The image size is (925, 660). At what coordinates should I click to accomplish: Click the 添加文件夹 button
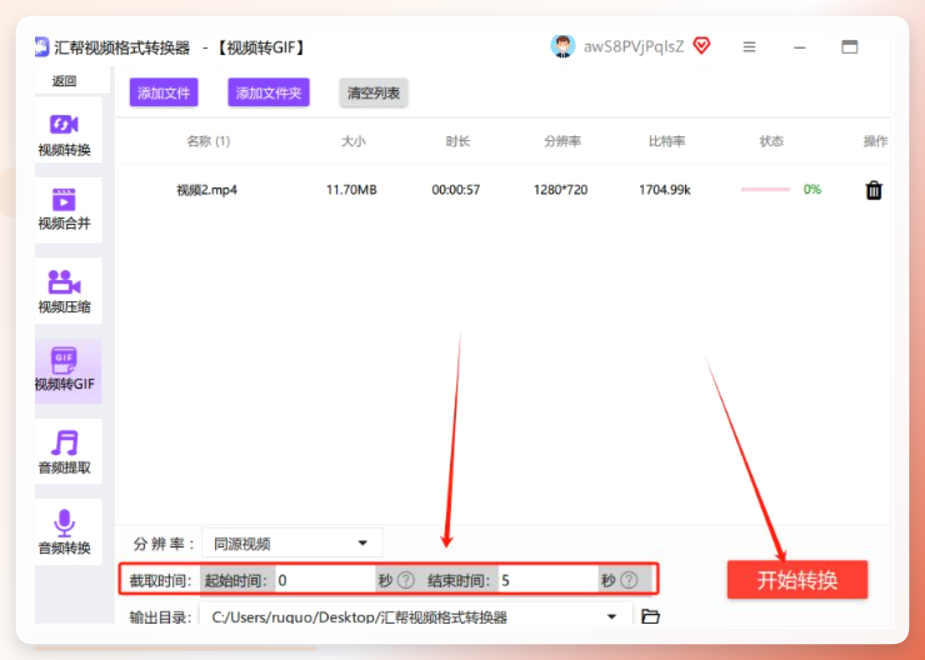click(268, 93)
